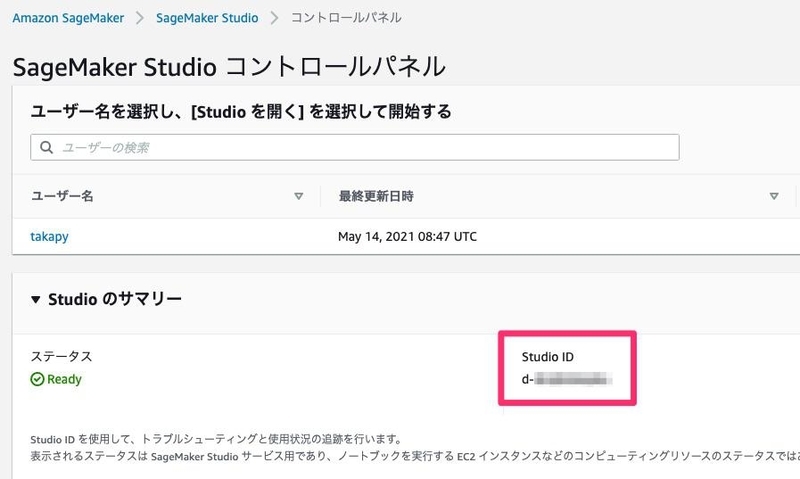Click the green Ready status icon
Viewport: 800px width, 479px height.
pyautogui.click(x=37, y=379)
